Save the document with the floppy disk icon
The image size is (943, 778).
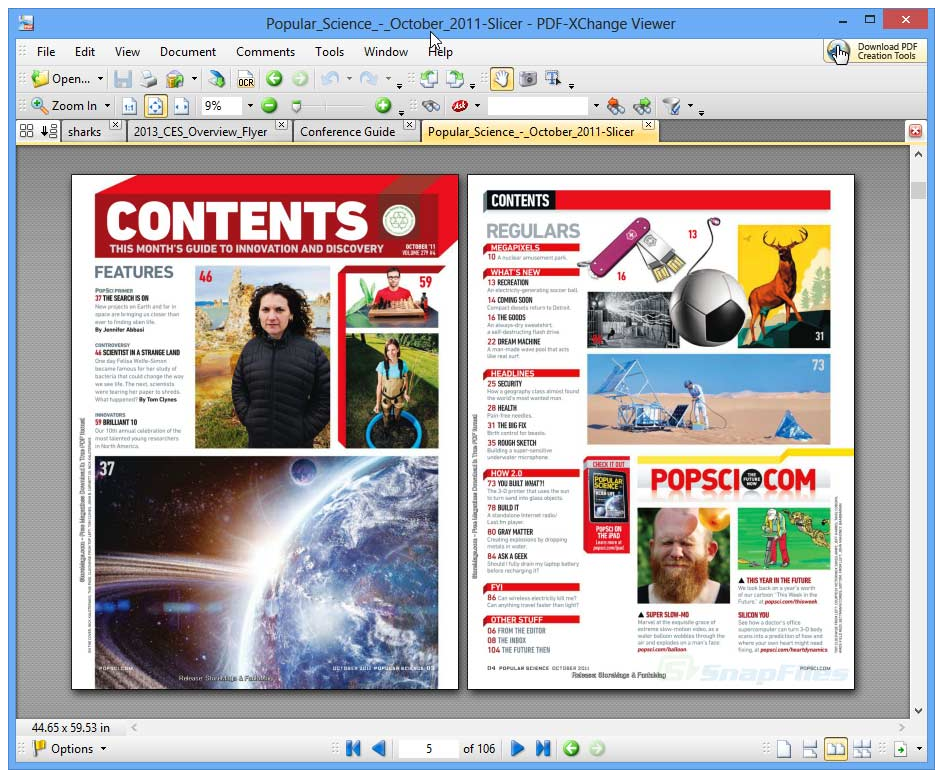tap(123, 79)
